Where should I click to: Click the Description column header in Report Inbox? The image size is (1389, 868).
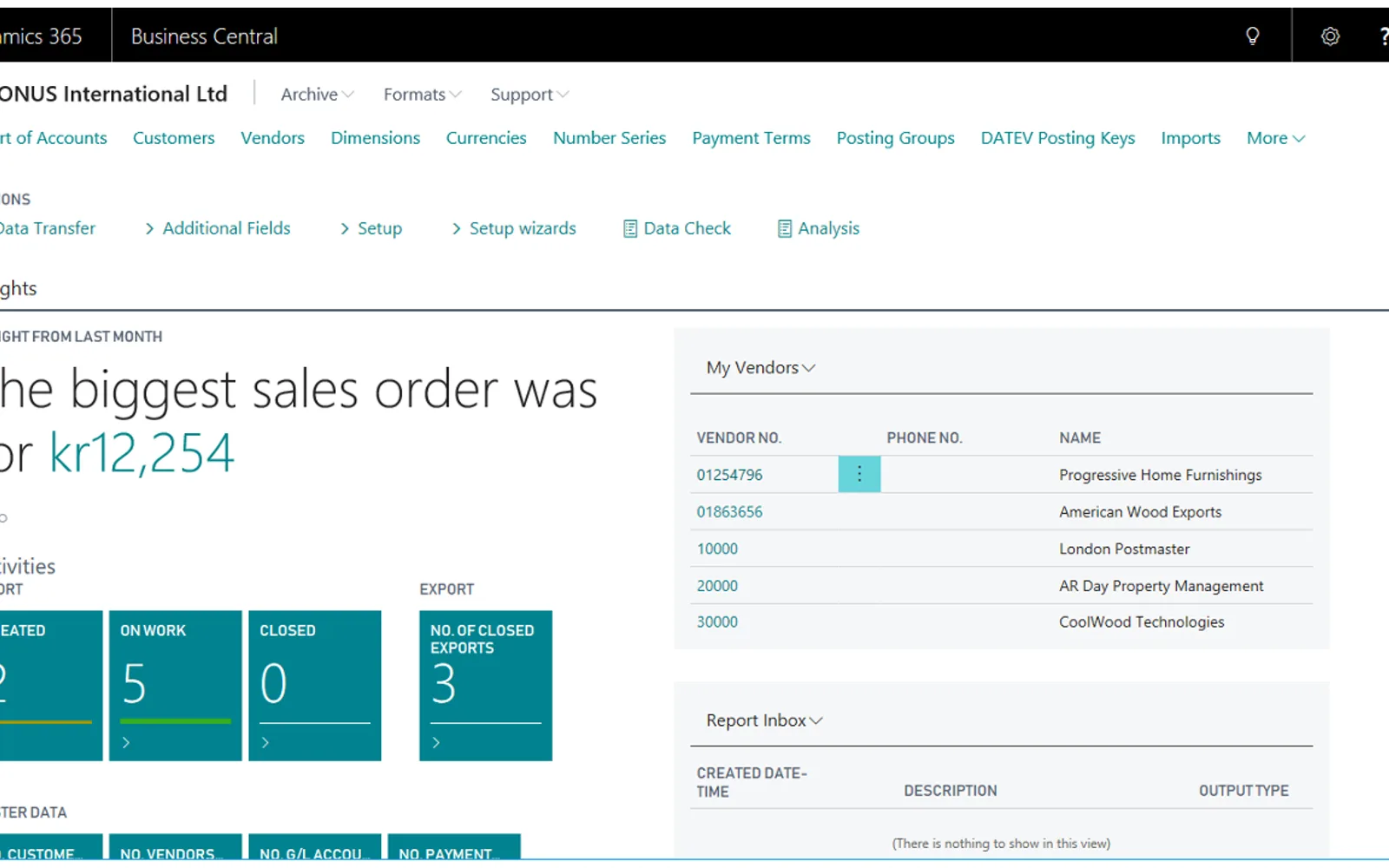(x=951, y=791)
